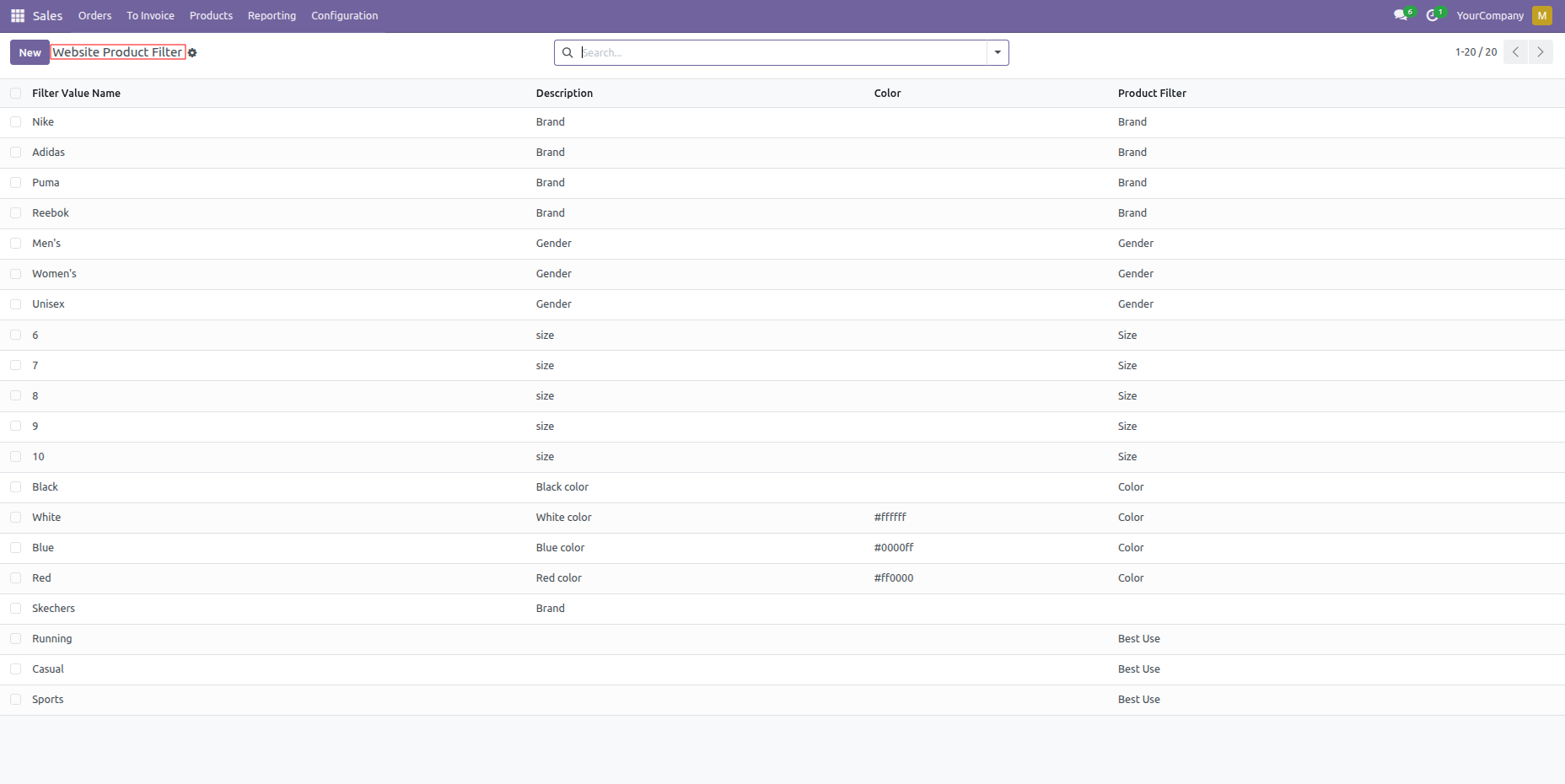Click Gender filter in the Unisex row
The height and width of the screenshot is (784, 1565).
pyautogui.click(x=1136, y=304)
